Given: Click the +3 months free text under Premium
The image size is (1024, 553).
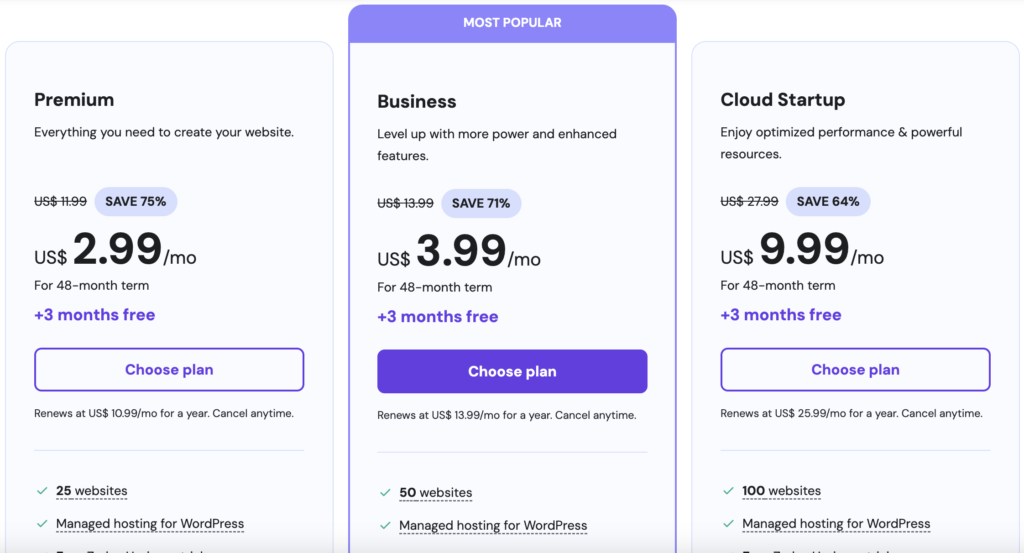Looking at the screenshot, I should coord(95,315).
